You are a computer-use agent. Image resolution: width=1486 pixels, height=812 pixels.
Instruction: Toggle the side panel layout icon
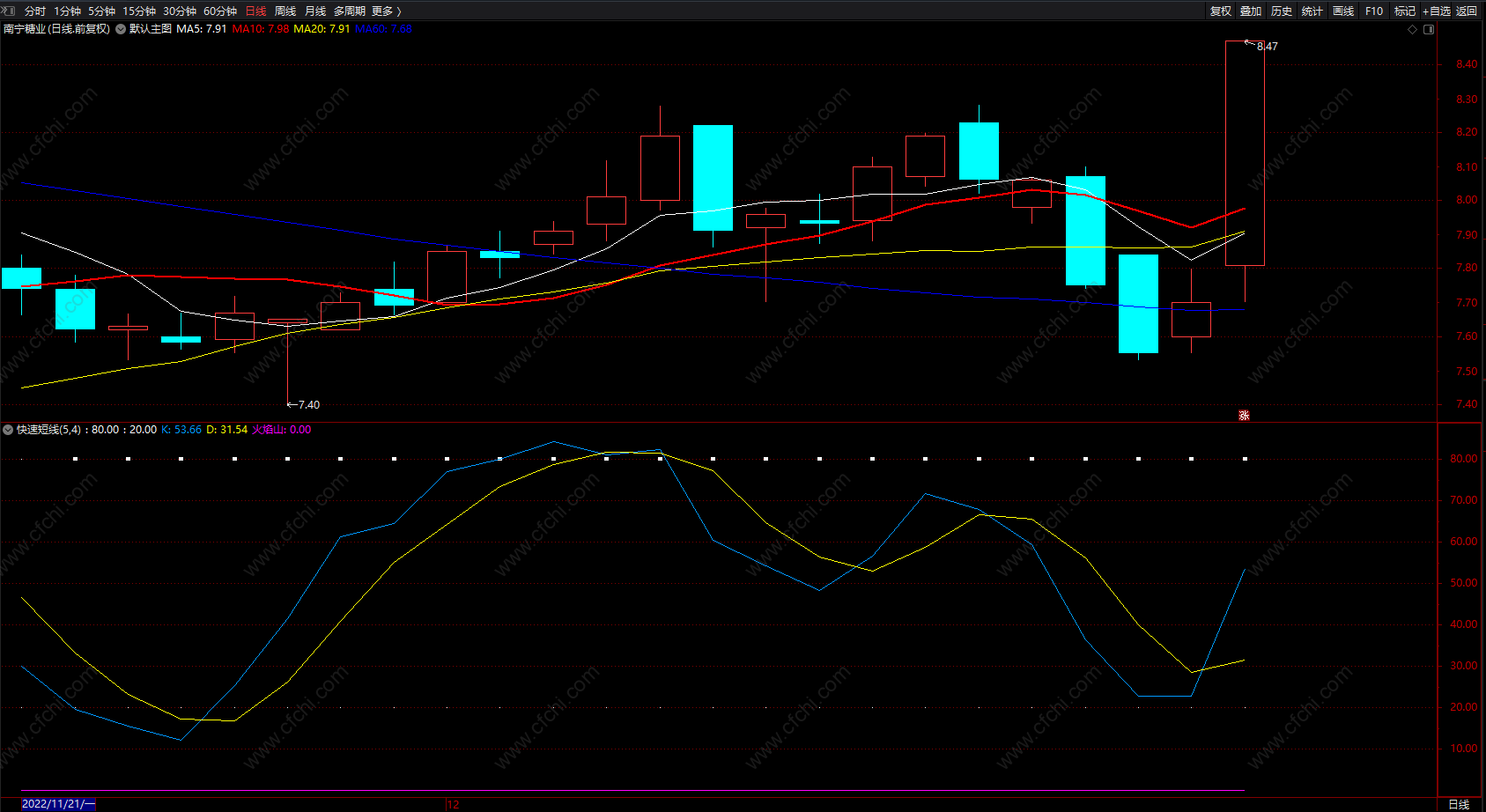tap(1429, 29)
